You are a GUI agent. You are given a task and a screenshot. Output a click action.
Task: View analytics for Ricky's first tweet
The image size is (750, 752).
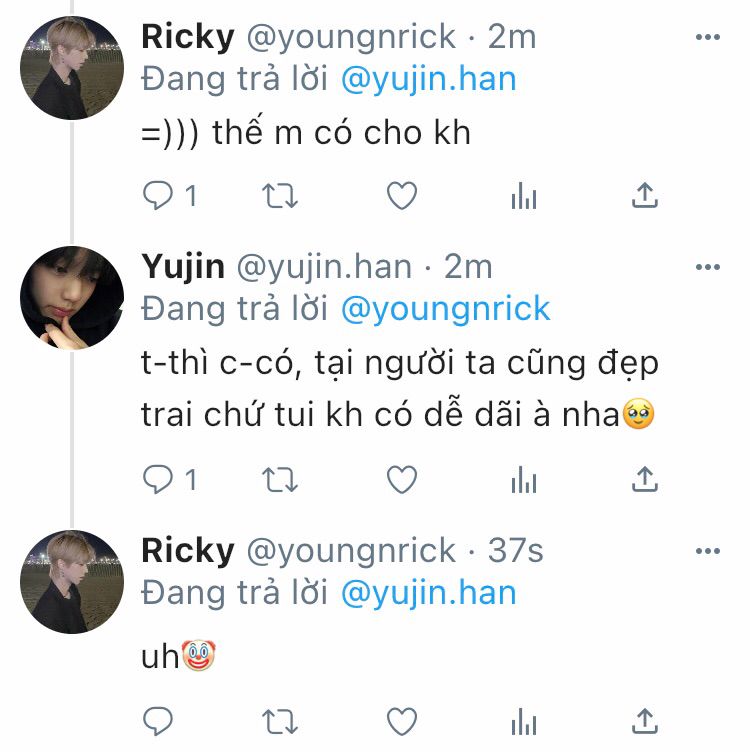[x=524, y=196]
